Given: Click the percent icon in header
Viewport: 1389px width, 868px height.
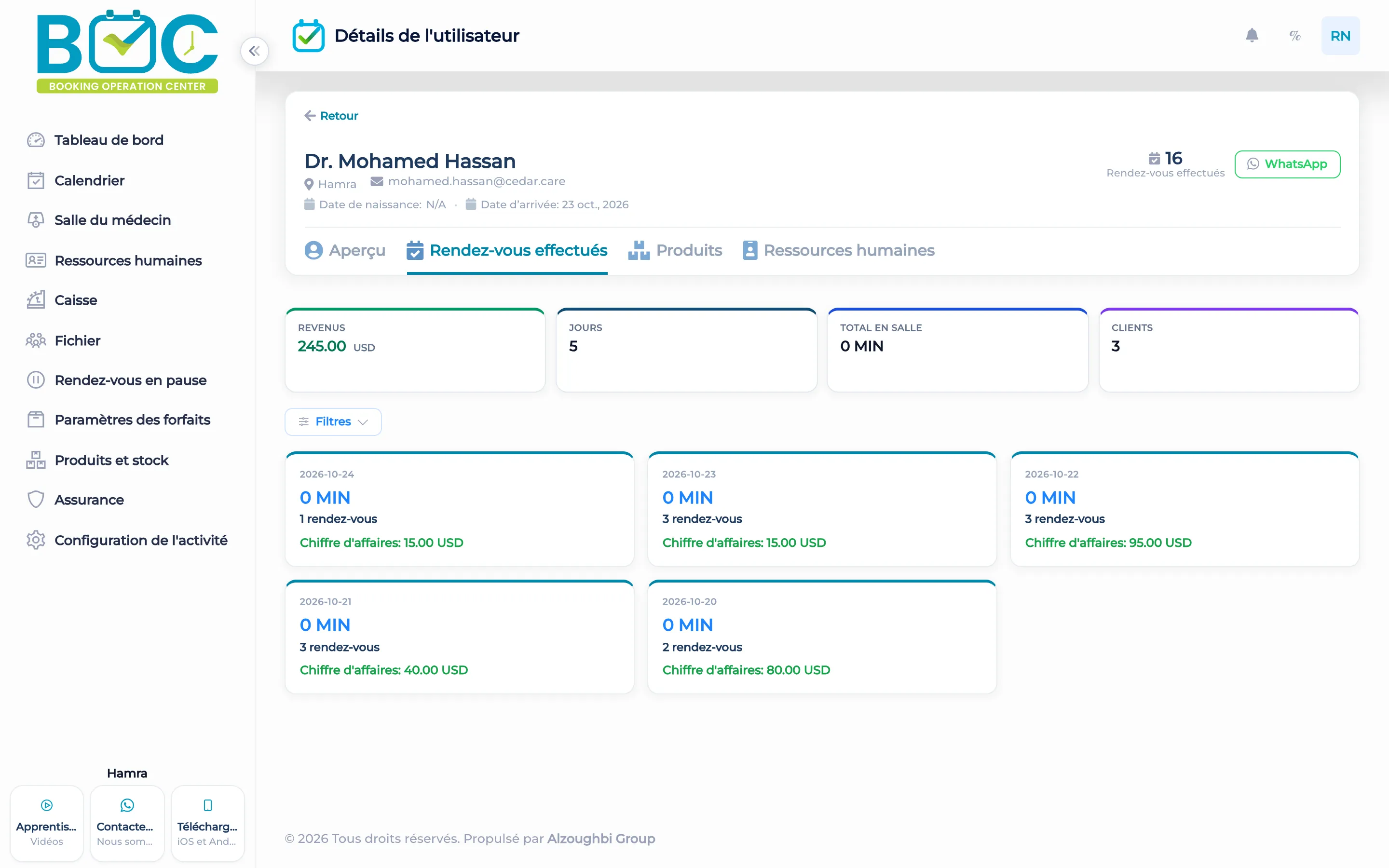Looking at the screenshot, I should [x=1295, y=36].
